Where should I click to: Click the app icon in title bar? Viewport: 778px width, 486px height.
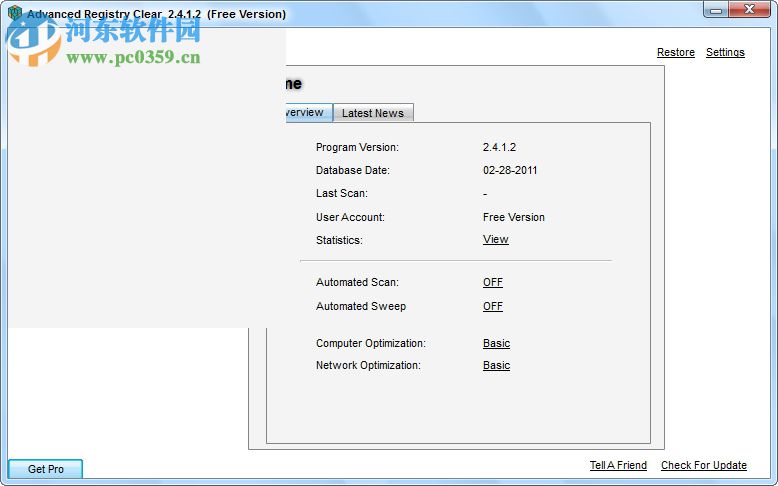(x=15, y=12)
